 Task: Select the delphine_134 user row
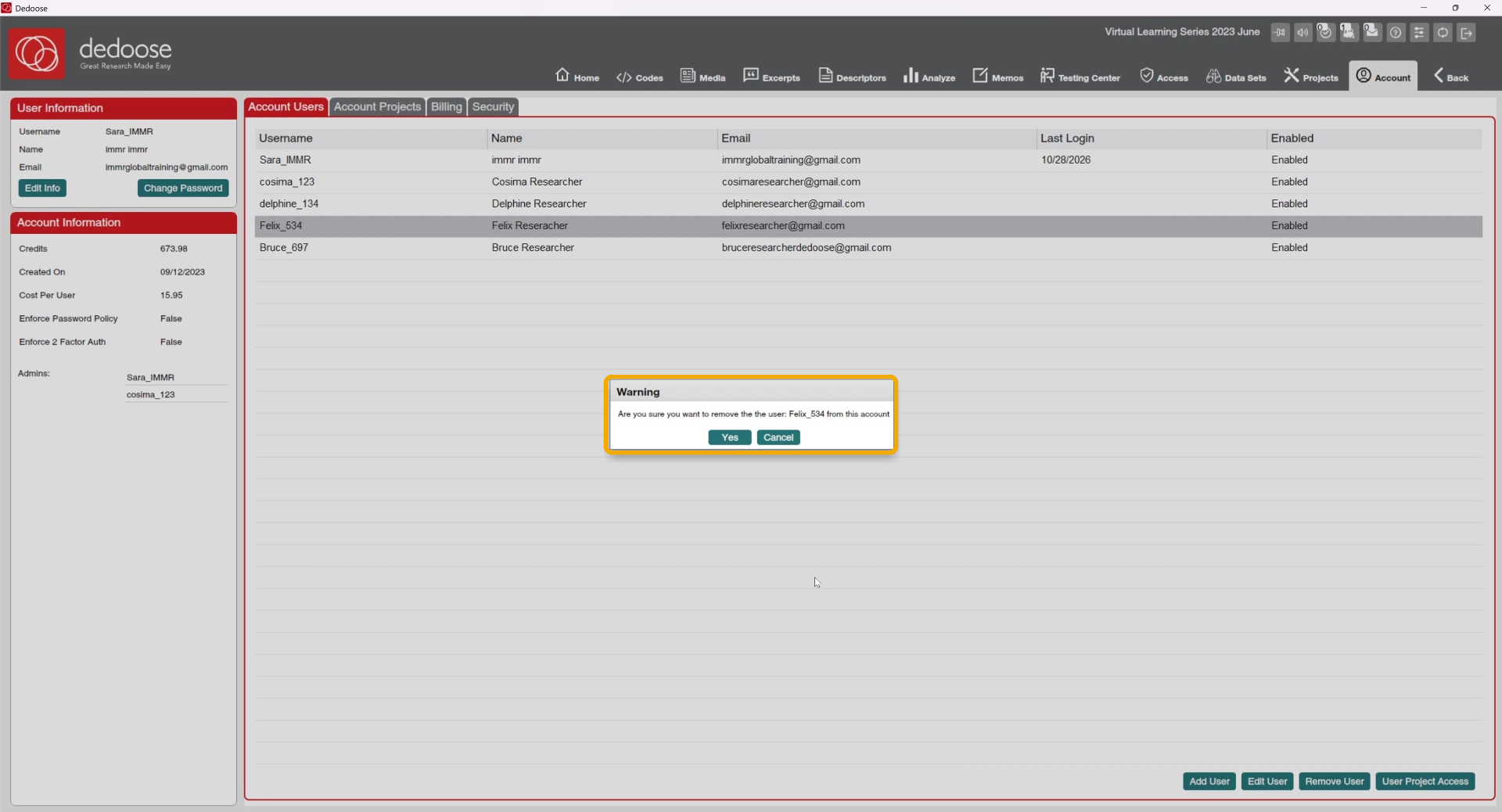[868, 204]
